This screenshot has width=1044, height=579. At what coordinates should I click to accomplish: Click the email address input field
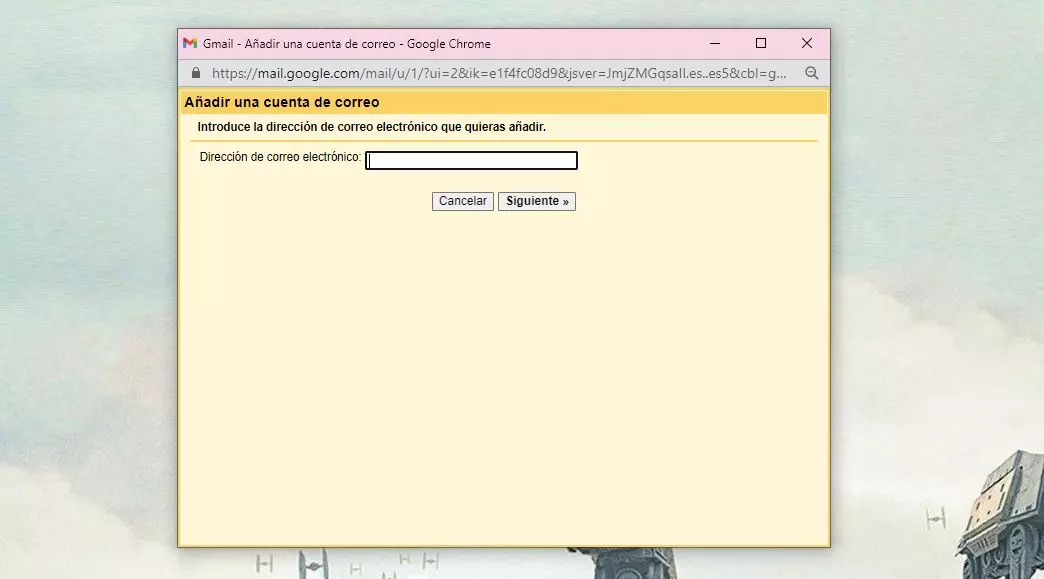coord(471,160)
